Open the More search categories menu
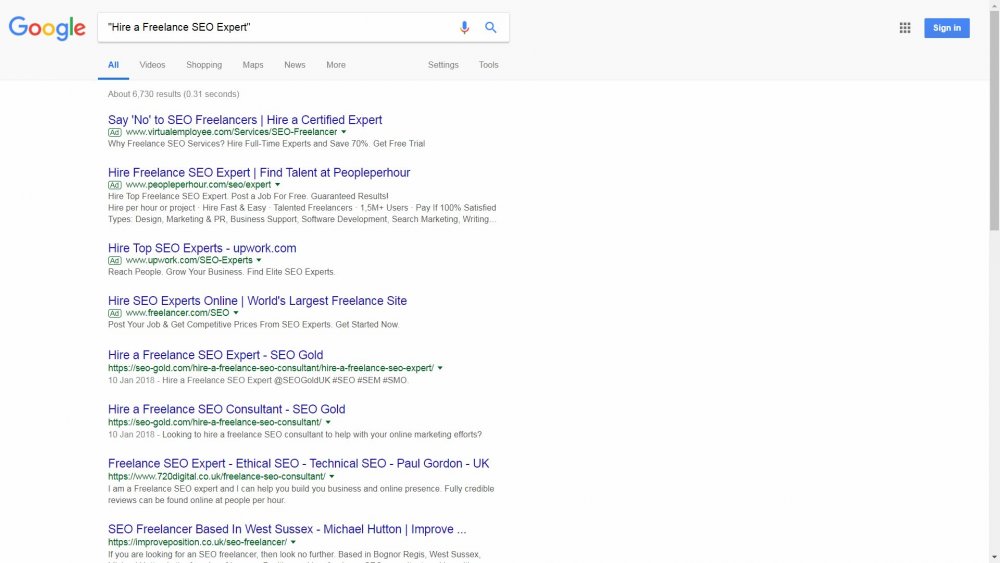 tap(336, 65)
